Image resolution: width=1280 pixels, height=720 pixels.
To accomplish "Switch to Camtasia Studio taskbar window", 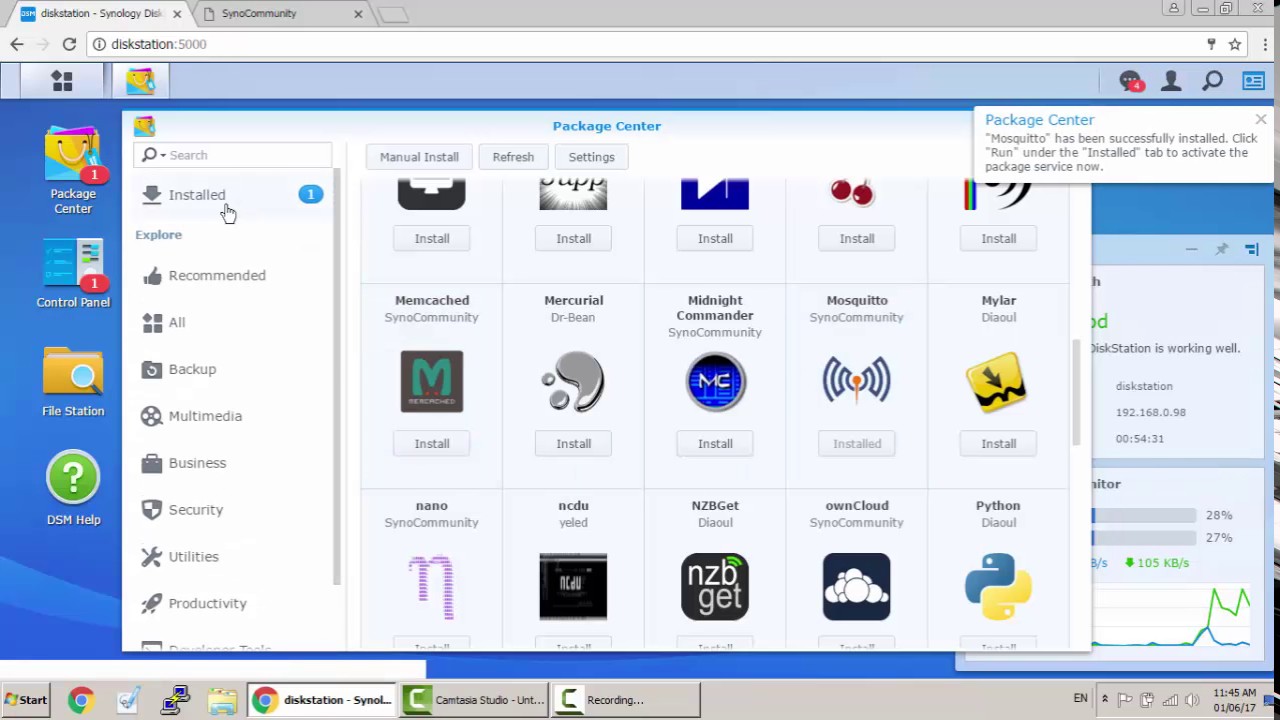I will (474, 700).
